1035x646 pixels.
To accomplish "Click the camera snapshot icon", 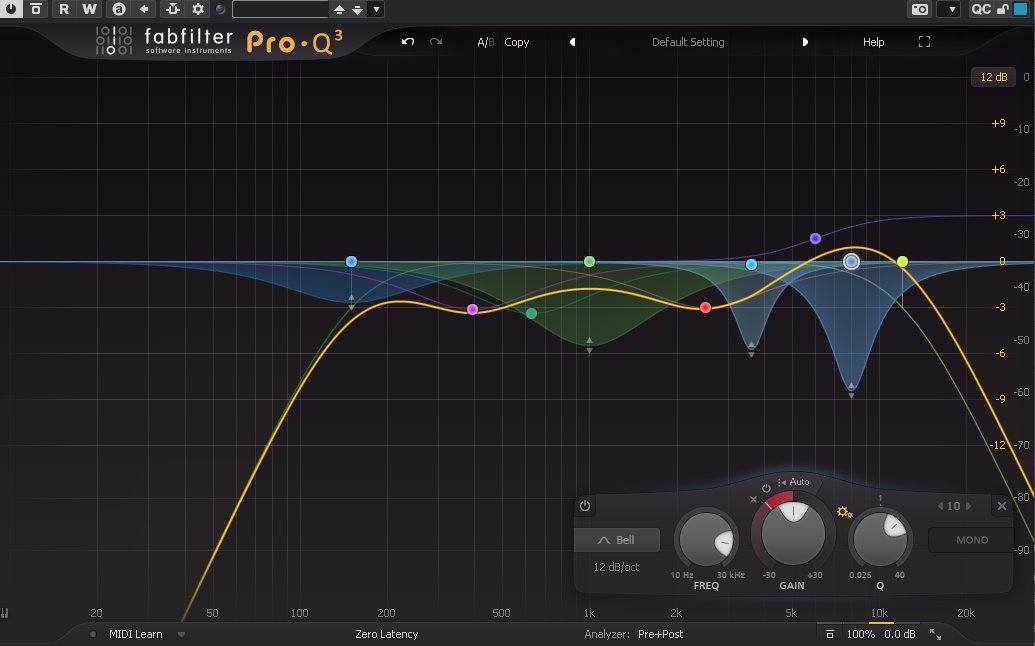I will (919, 9).
